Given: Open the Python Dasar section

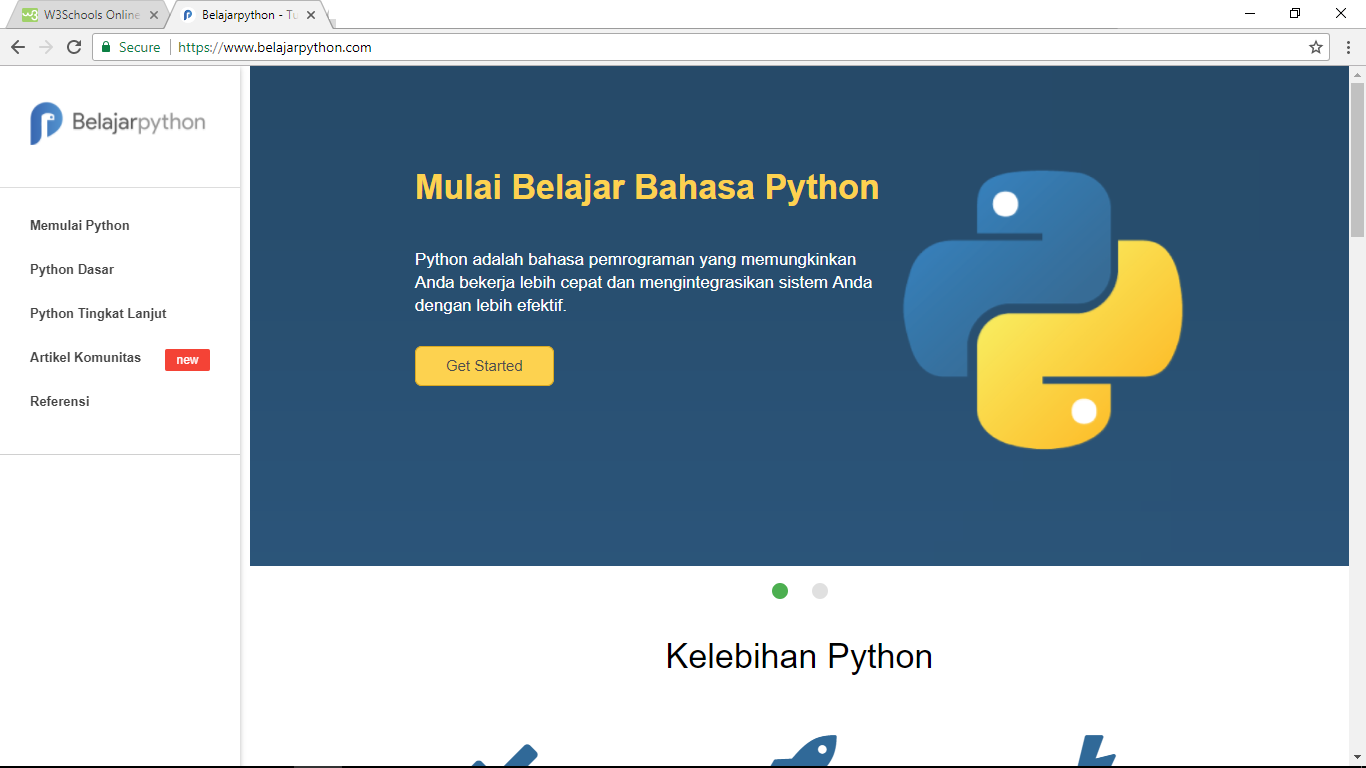Looking at the screenshot, I should 70,269.
